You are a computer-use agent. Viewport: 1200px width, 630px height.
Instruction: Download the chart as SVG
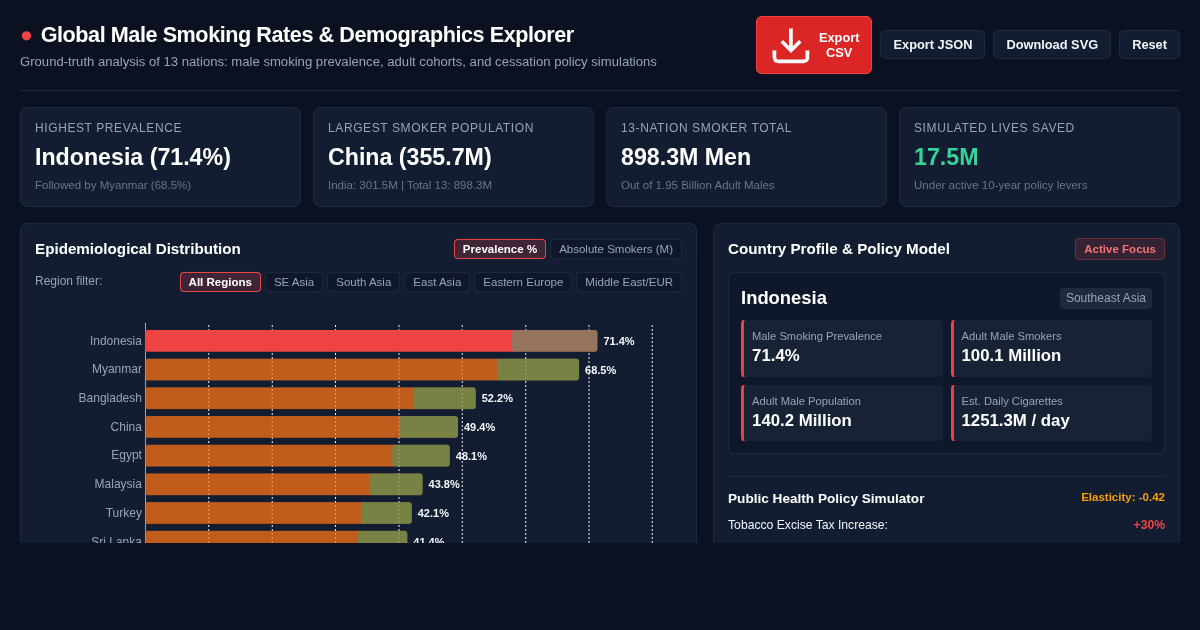click(1052, 45)
